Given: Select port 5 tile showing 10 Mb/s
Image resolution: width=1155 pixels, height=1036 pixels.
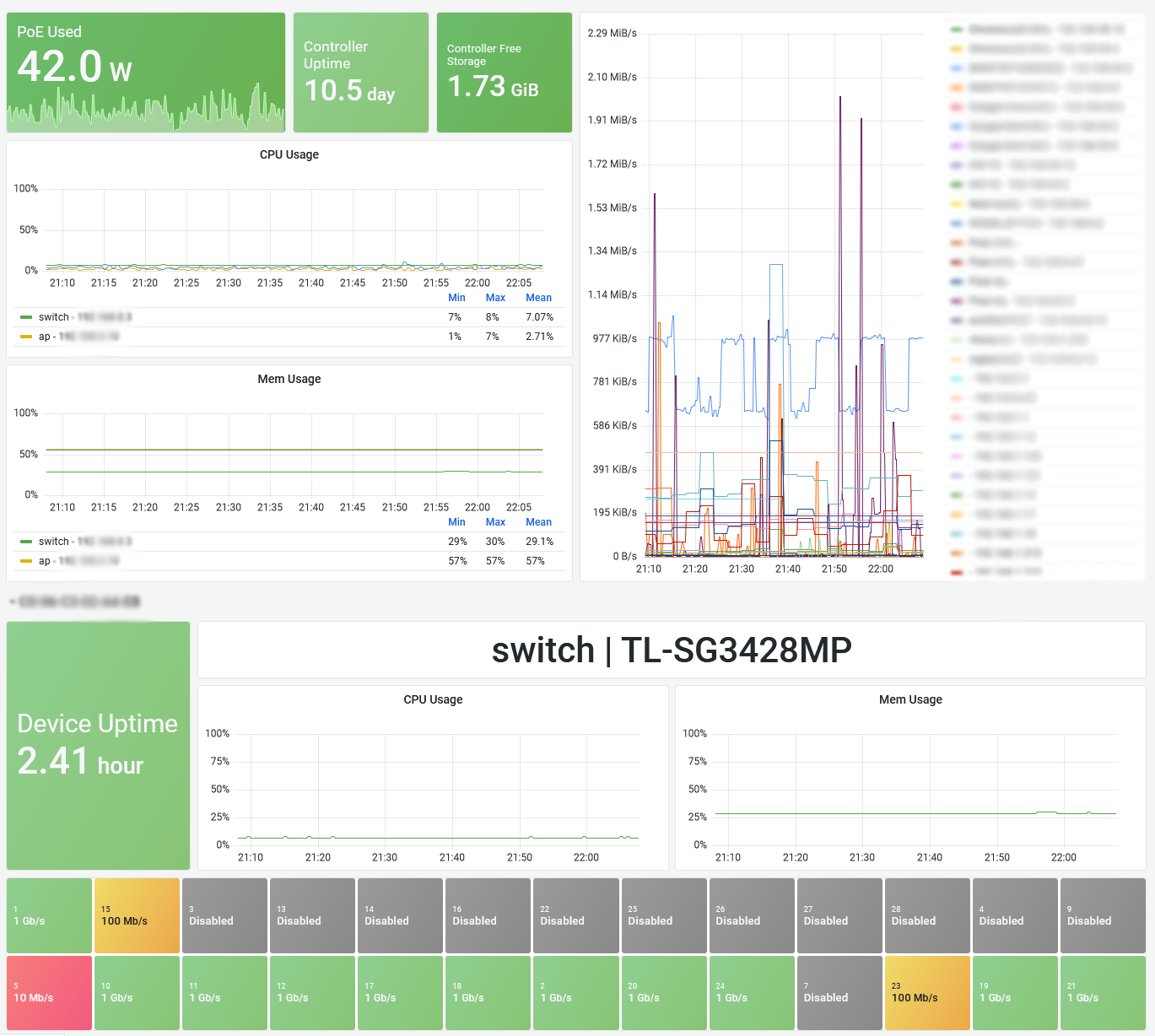Looking at the screenshot, I should 49,993.
